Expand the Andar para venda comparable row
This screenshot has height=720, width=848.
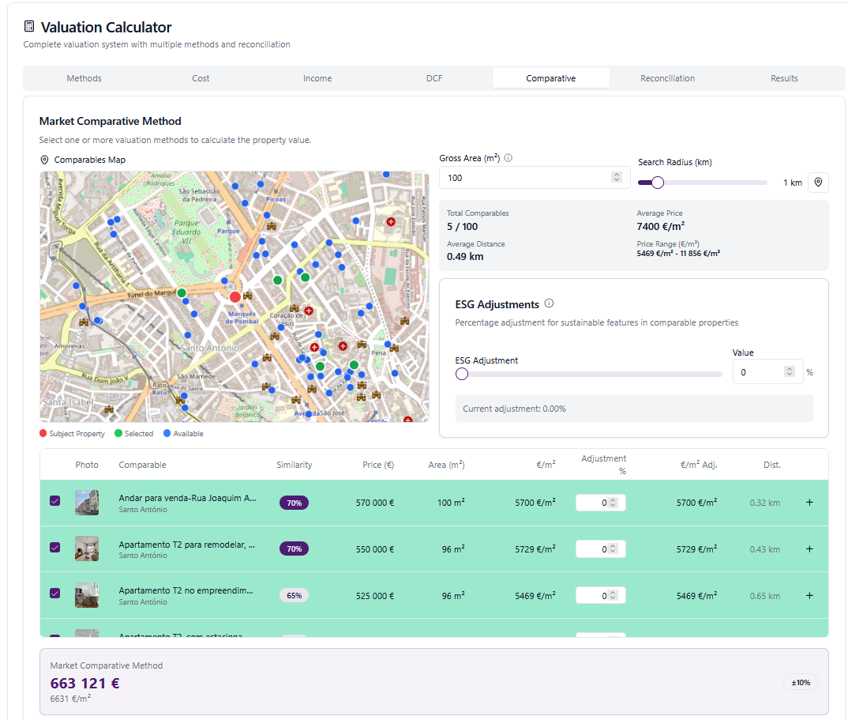[x=809, y=503]
